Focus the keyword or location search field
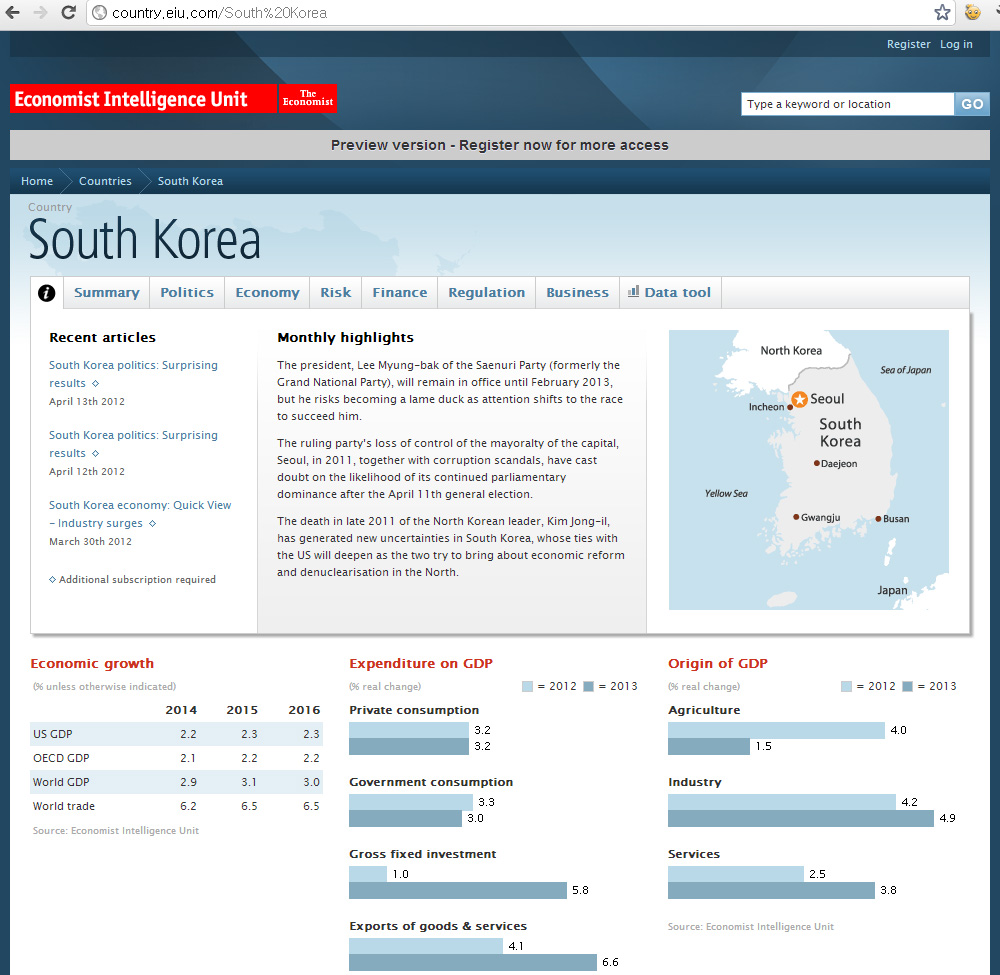This screenshot has height=975, width=1000. (x=848, y=104)
